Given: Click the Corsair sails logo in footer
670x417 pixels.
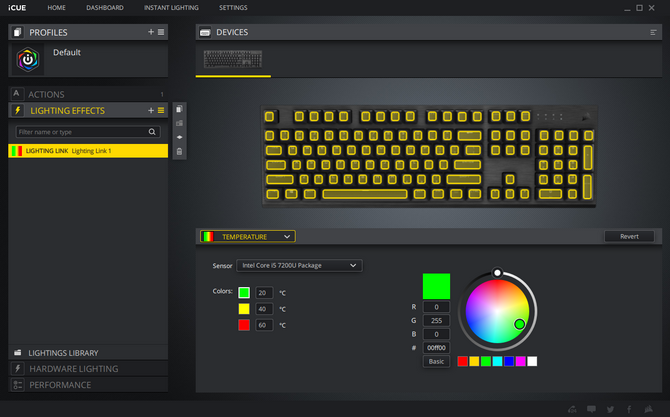Looking at the screenshot, I should 648,409.
